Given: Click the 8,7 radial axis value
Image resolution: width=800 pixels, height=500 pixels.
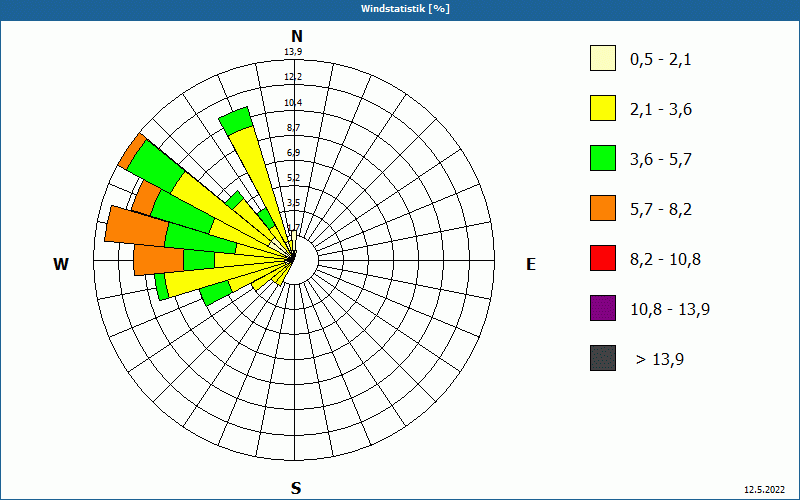Looking at the screenshot, I should tap(293, 128).
